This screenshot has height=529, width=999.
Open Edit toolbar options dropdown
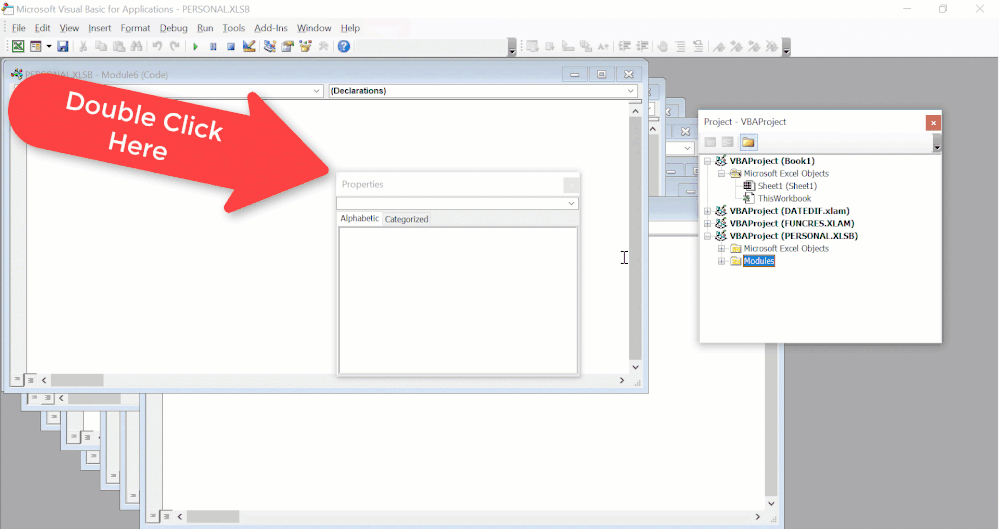tap(786, 48)
